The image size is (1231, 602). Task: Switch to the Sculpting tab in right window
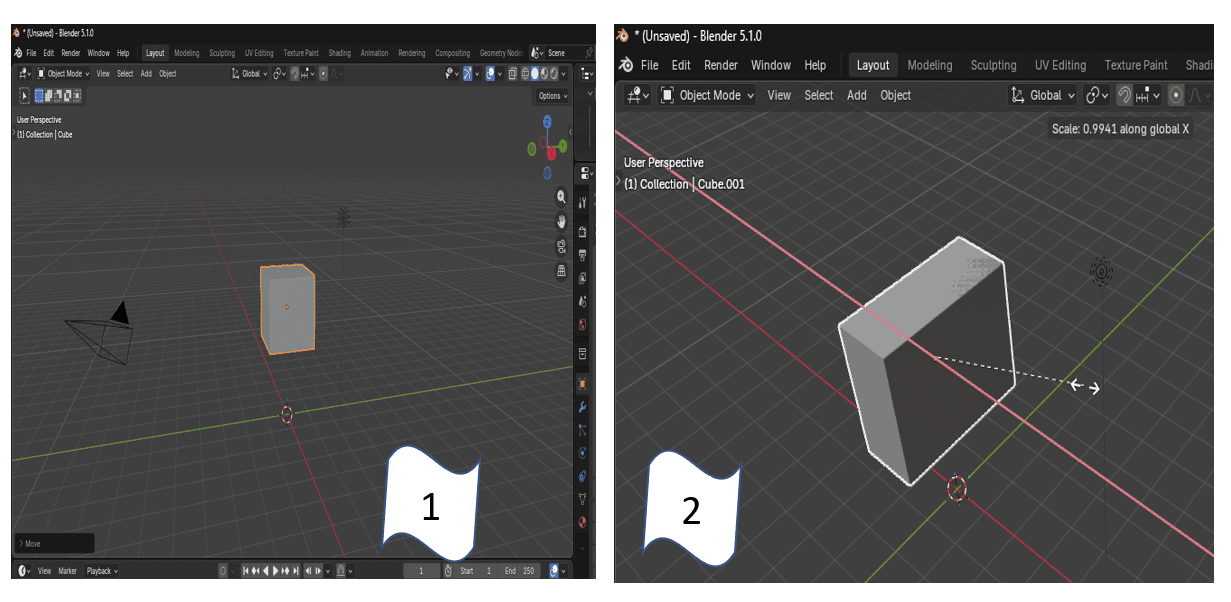(993, 65)
